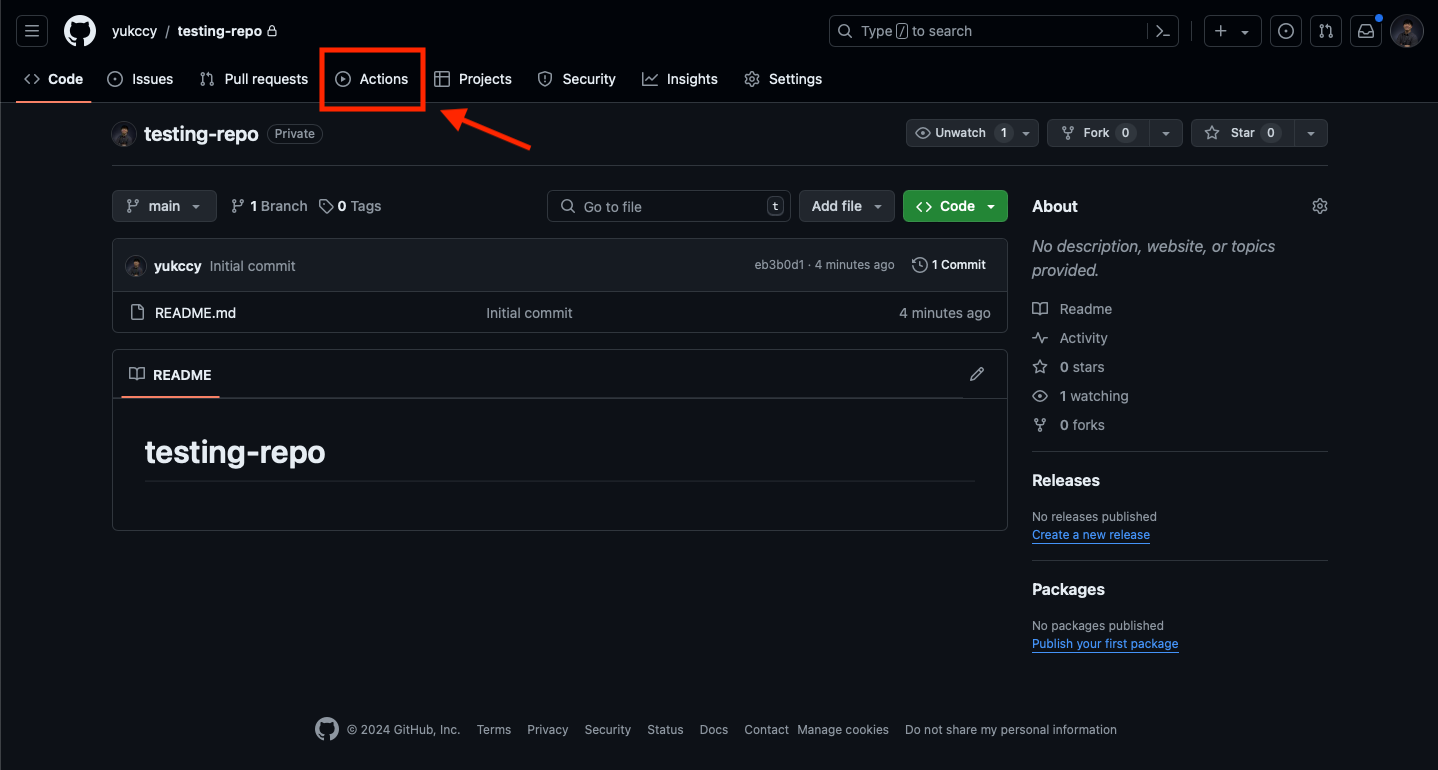Open the Insights tab
The height and width of the screenshot is (770, 1438).
[x=680, y=79]
